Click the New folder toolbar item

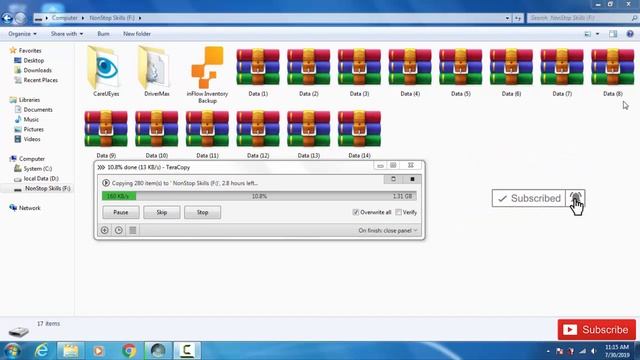pos(137,34)
